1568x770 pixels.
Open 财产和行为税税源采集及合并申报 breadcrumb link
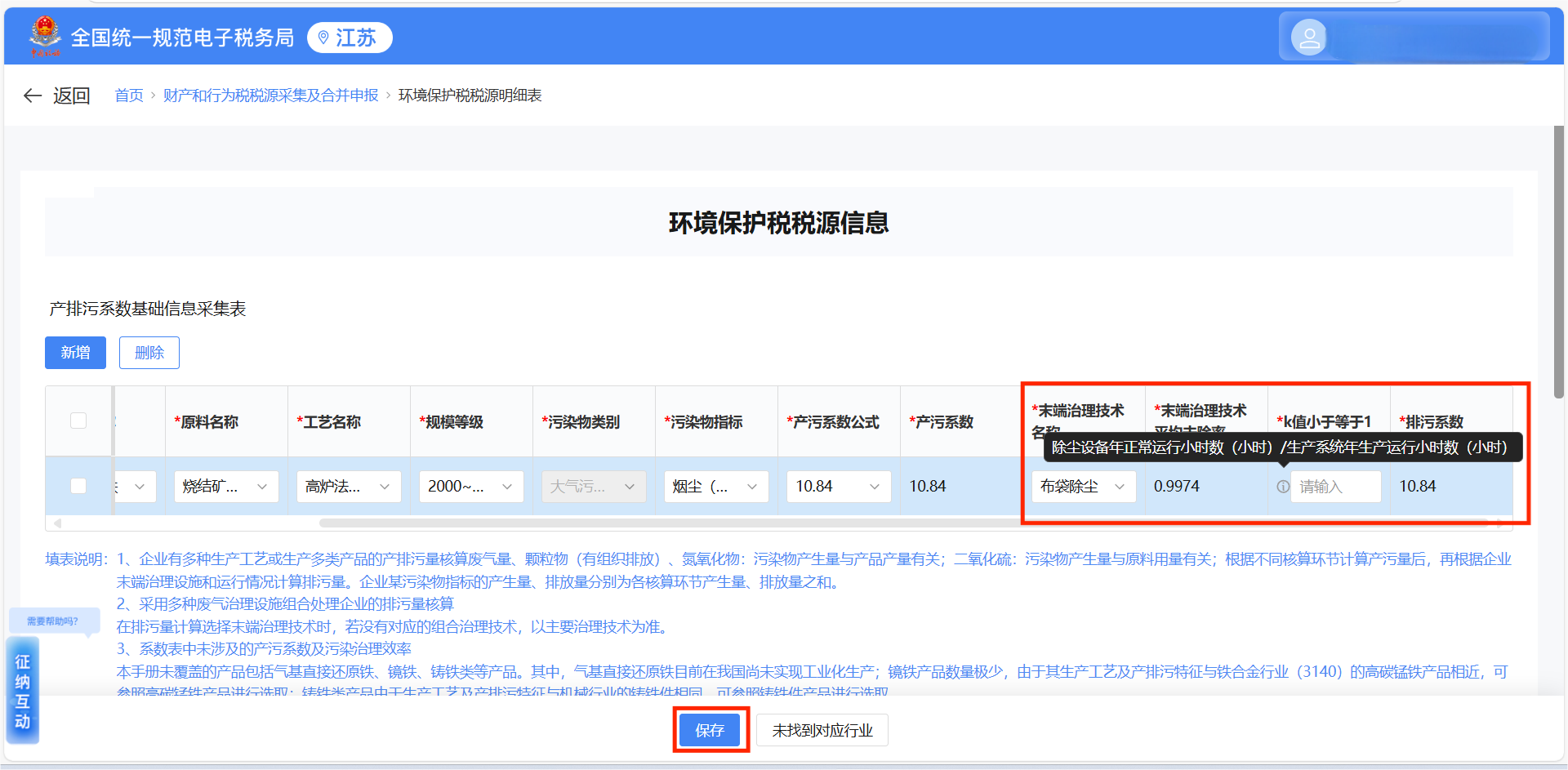pos(270,96)
